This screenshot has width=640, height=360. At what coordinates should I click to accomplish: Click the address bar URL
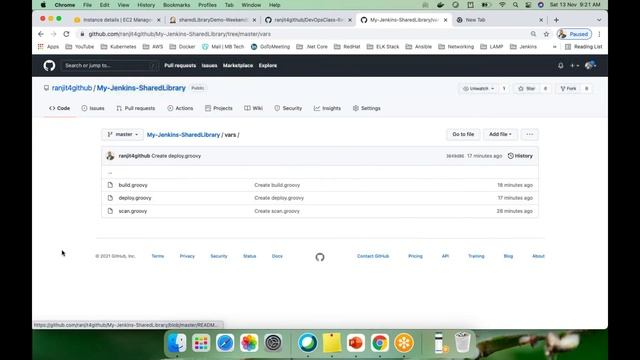pyautogui.click(x=180, y=34)
